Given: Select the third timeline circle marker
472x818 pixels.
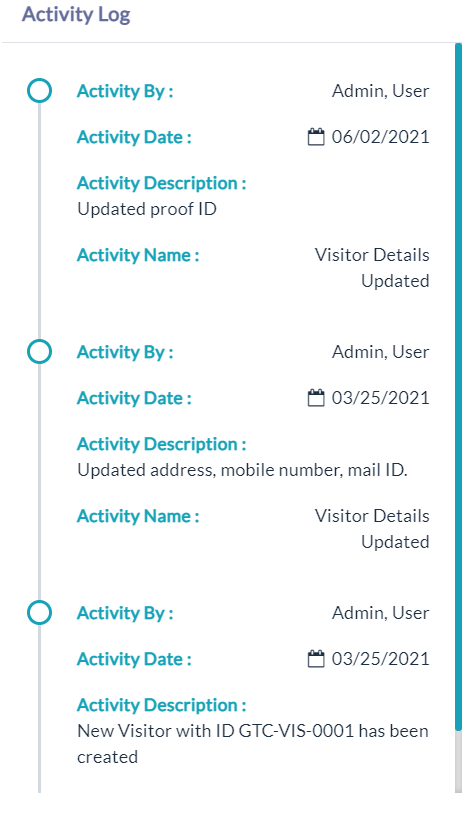Looking at the screenshot, I should tap(39, 612).
